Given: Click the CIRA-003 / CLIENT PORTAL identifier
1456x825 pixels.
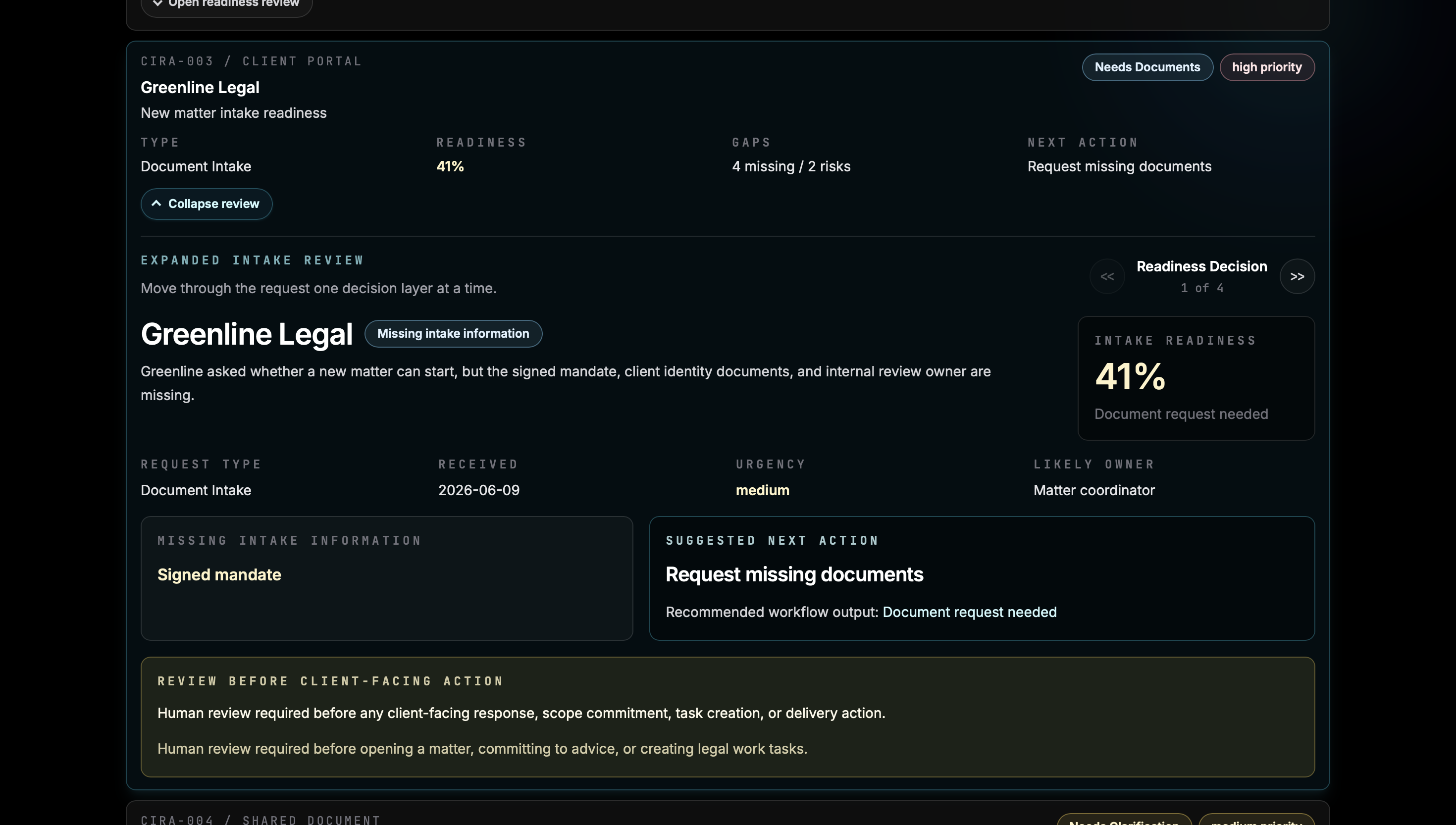Looking at the screenshot, I should pos(251,61).
